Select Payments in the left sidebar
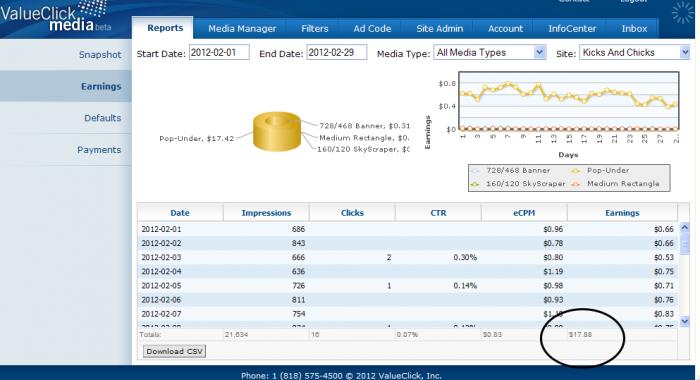This screenshot has height=380, width=700. [99, 150]
